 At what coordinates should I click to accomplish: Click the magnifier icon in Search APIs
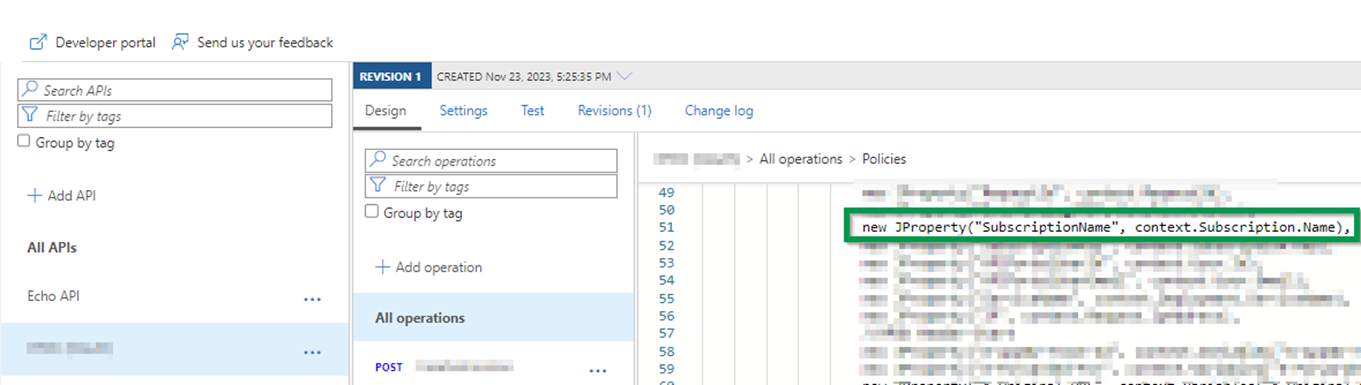click(30, 90)
